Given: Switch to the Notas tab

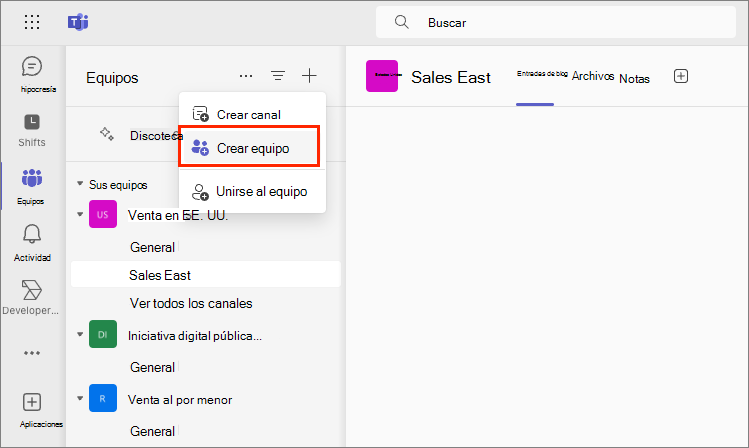Looking at the screenshot, I should pos(634,78).
